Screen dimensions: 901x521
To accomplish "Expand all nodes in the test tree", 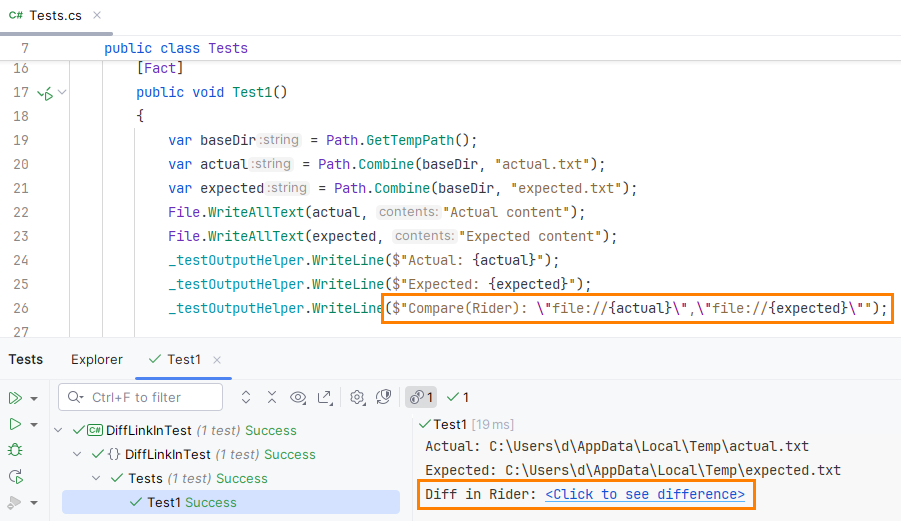I will coord(247,398).
